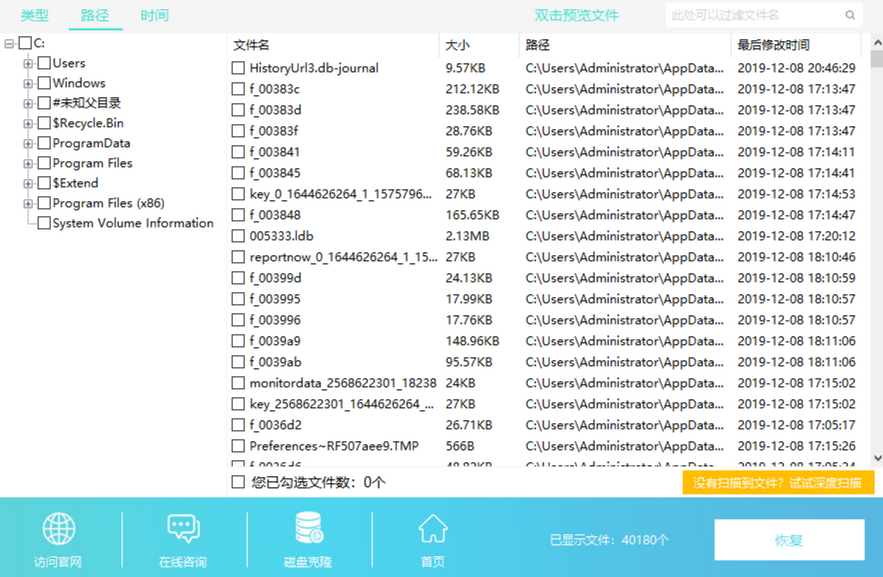
Task: Go to home page via house icon
Action: point(433,528)
